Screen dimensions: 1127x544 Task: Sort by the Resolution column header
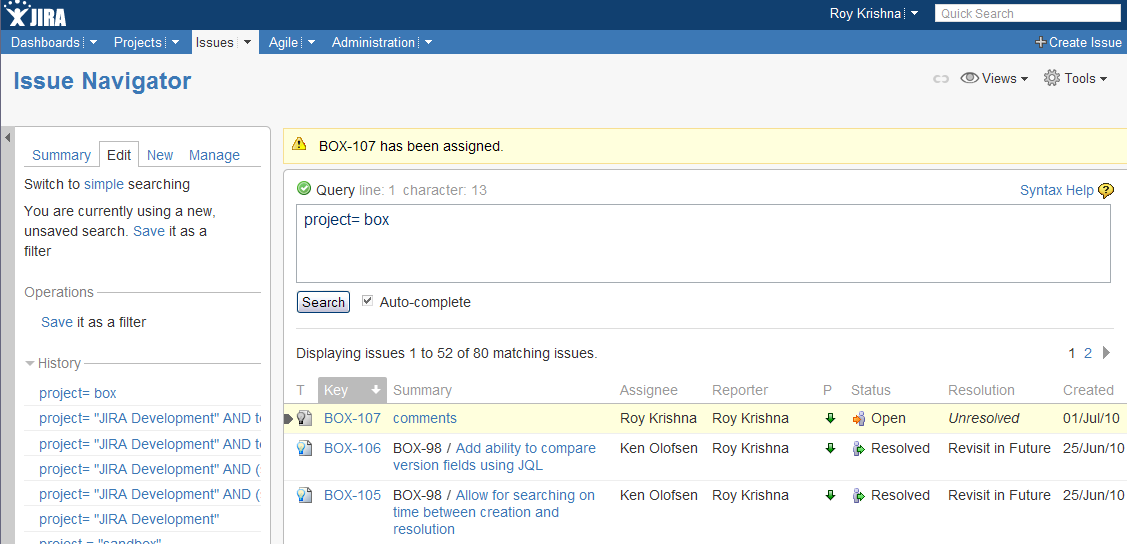point(981,390)
